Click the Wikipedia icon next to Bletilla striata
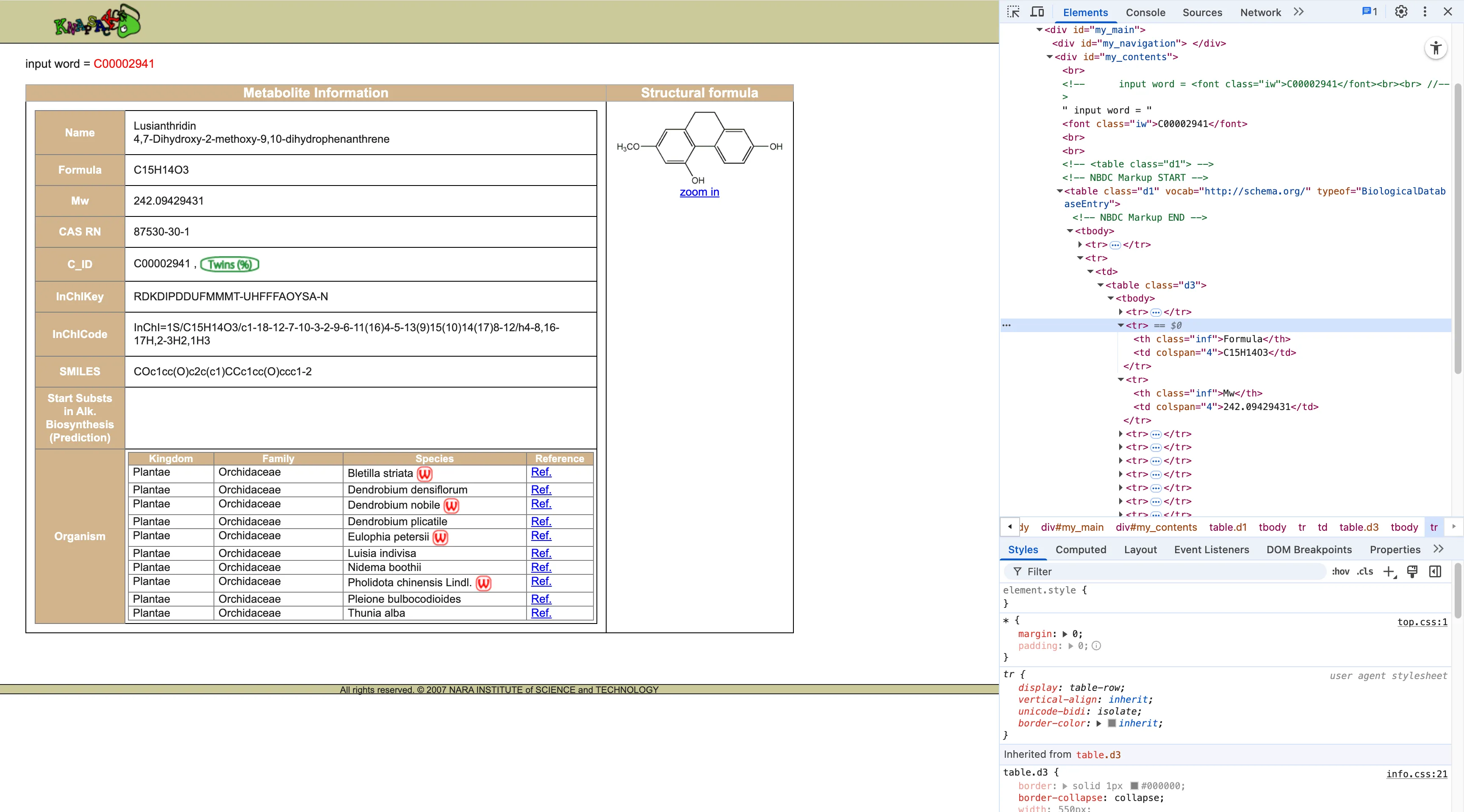 coord(424,474)
